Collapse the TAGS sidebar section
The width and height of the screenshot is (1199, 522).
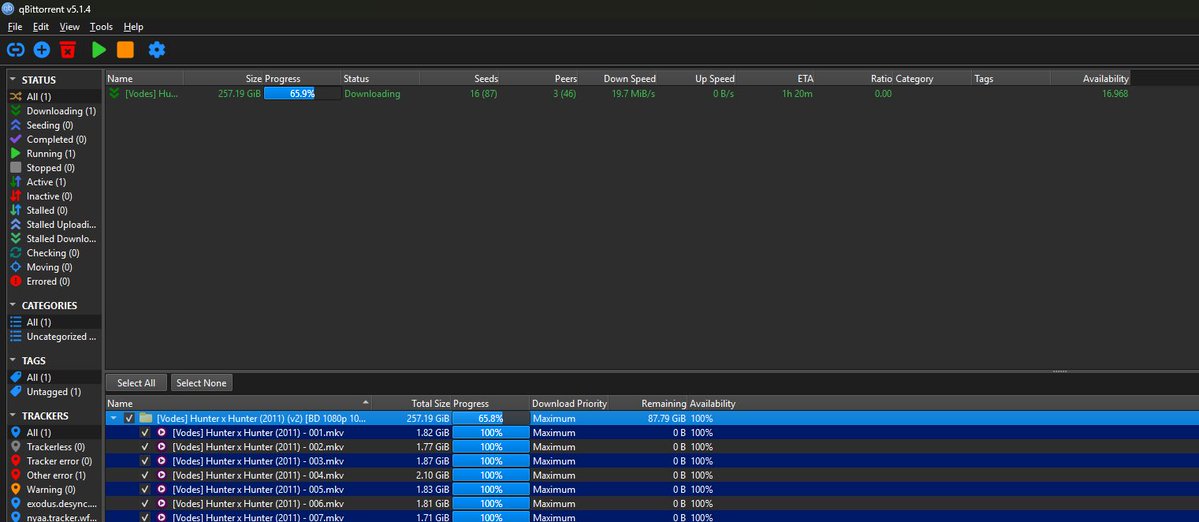[13, 360]
